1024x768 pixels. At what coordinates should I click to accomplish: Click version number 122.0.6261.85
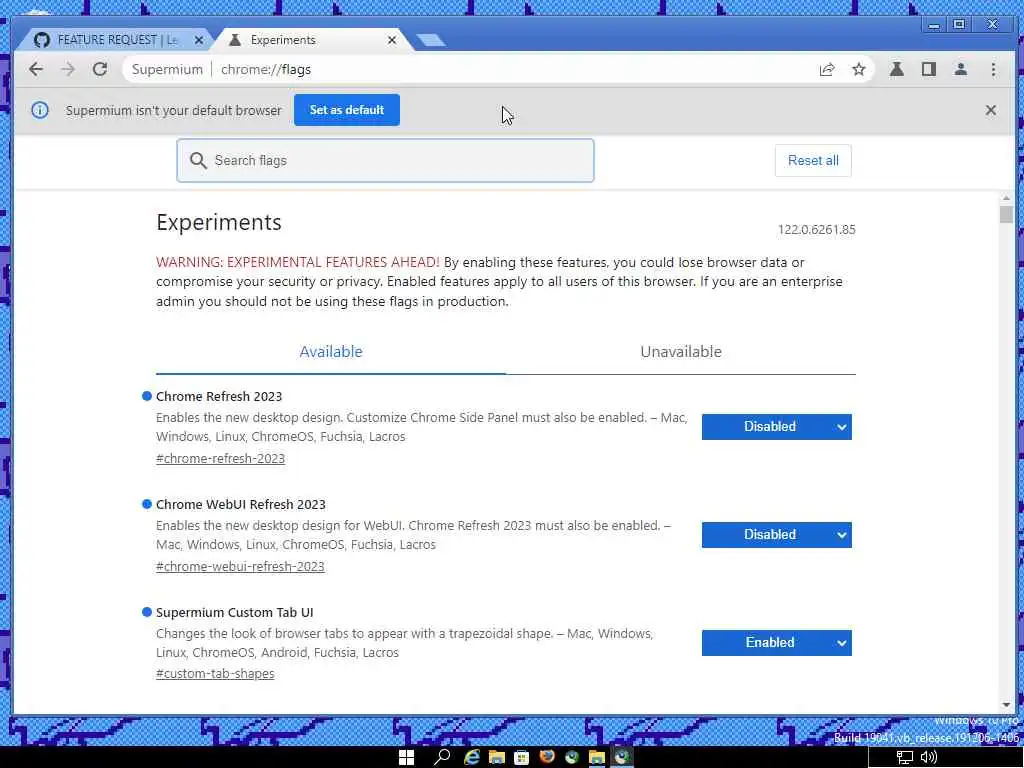click(x=816, y=230)
